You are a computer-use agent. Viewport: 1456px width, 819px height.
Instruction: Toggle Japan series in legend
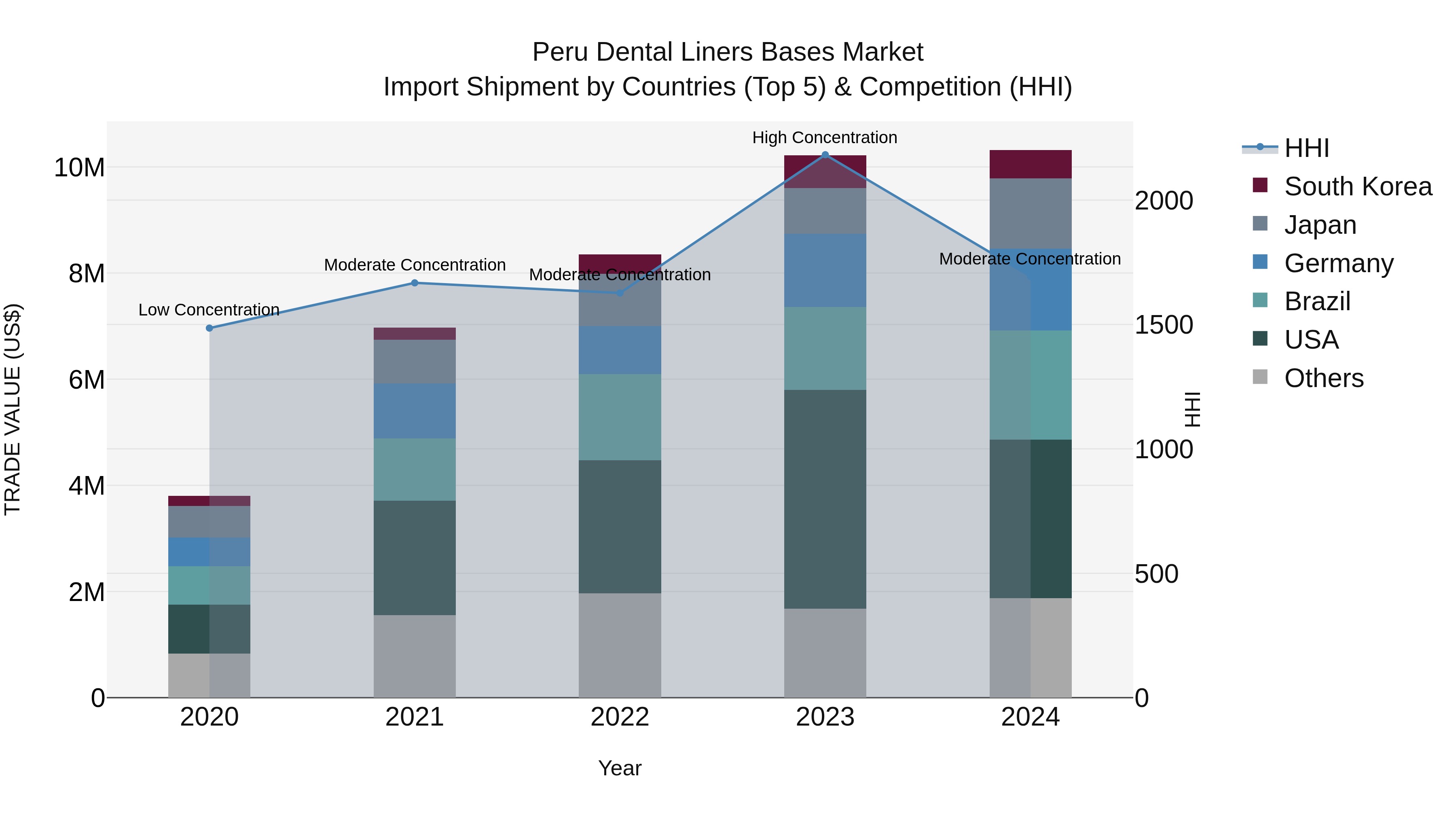coord(1304,225)
